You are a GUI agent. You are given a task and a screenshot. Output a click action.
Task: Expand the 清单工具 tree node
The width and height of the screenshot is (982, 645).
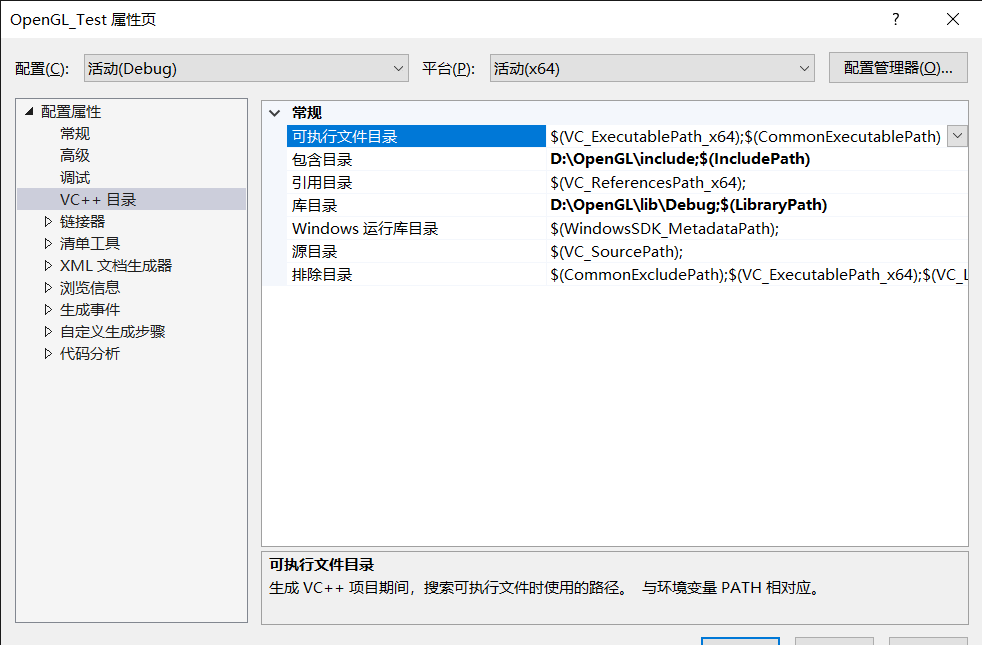pos(46,243)
